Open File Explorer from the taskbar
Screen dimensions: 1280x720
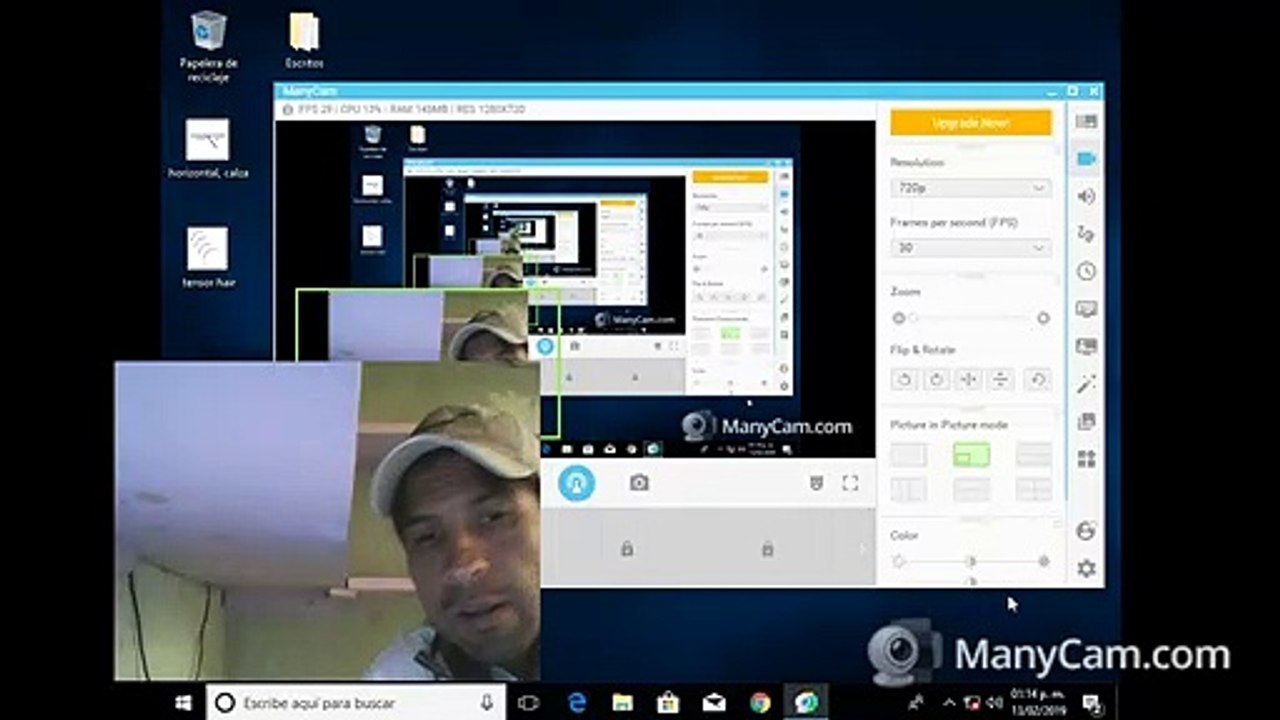(x=622, y=703)
